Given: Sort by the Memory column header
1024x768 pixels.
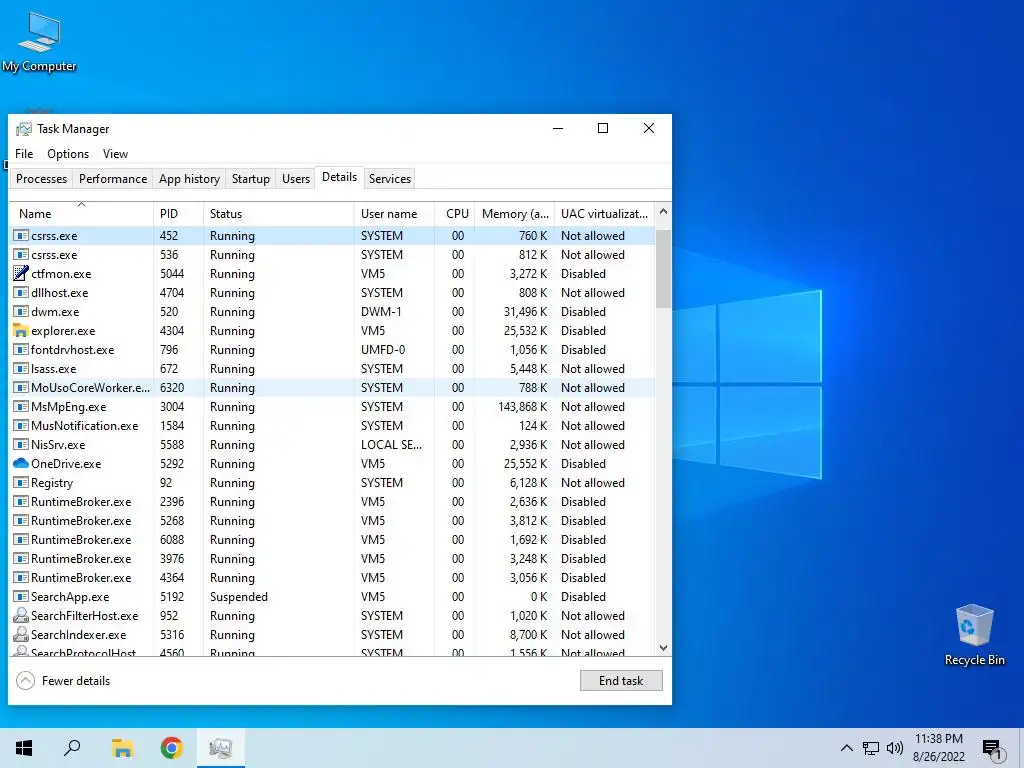Looking at the screenshot, I should pos(515,214).
